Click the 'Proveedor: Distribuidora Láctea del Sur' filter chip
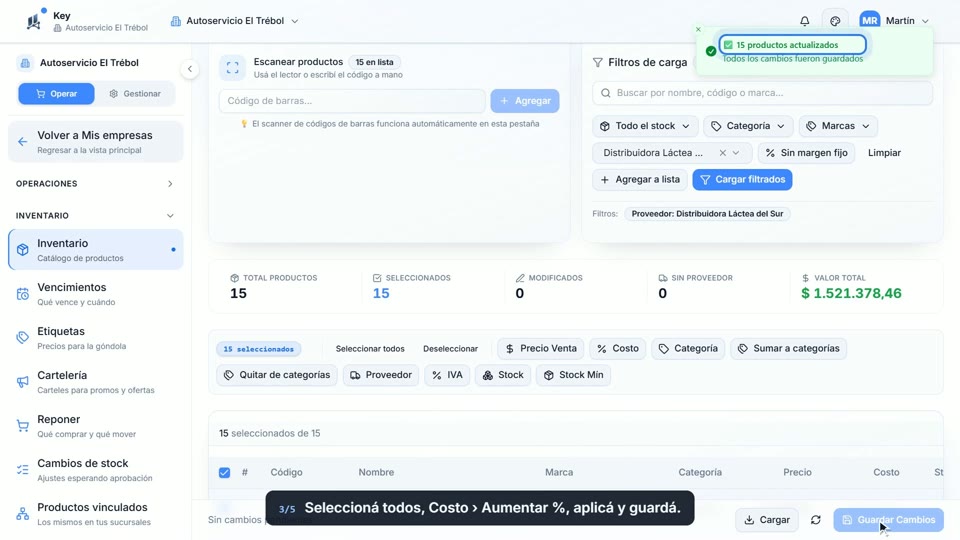This screenshot has width=960, height=540. tap(707, 214)
